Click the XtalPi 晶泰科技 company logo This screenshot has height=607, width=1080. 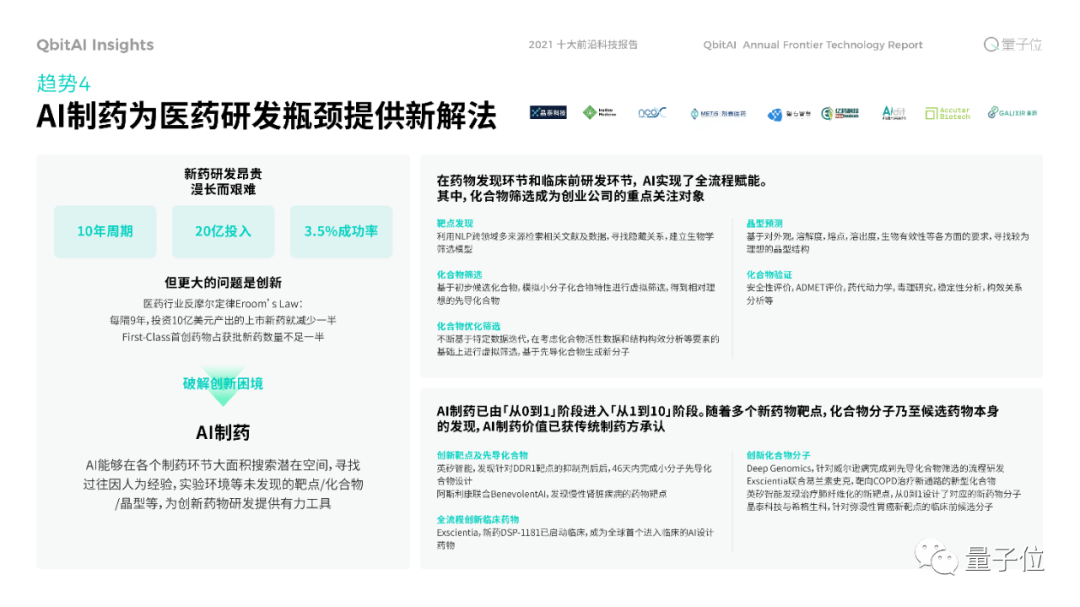[548, 112]
